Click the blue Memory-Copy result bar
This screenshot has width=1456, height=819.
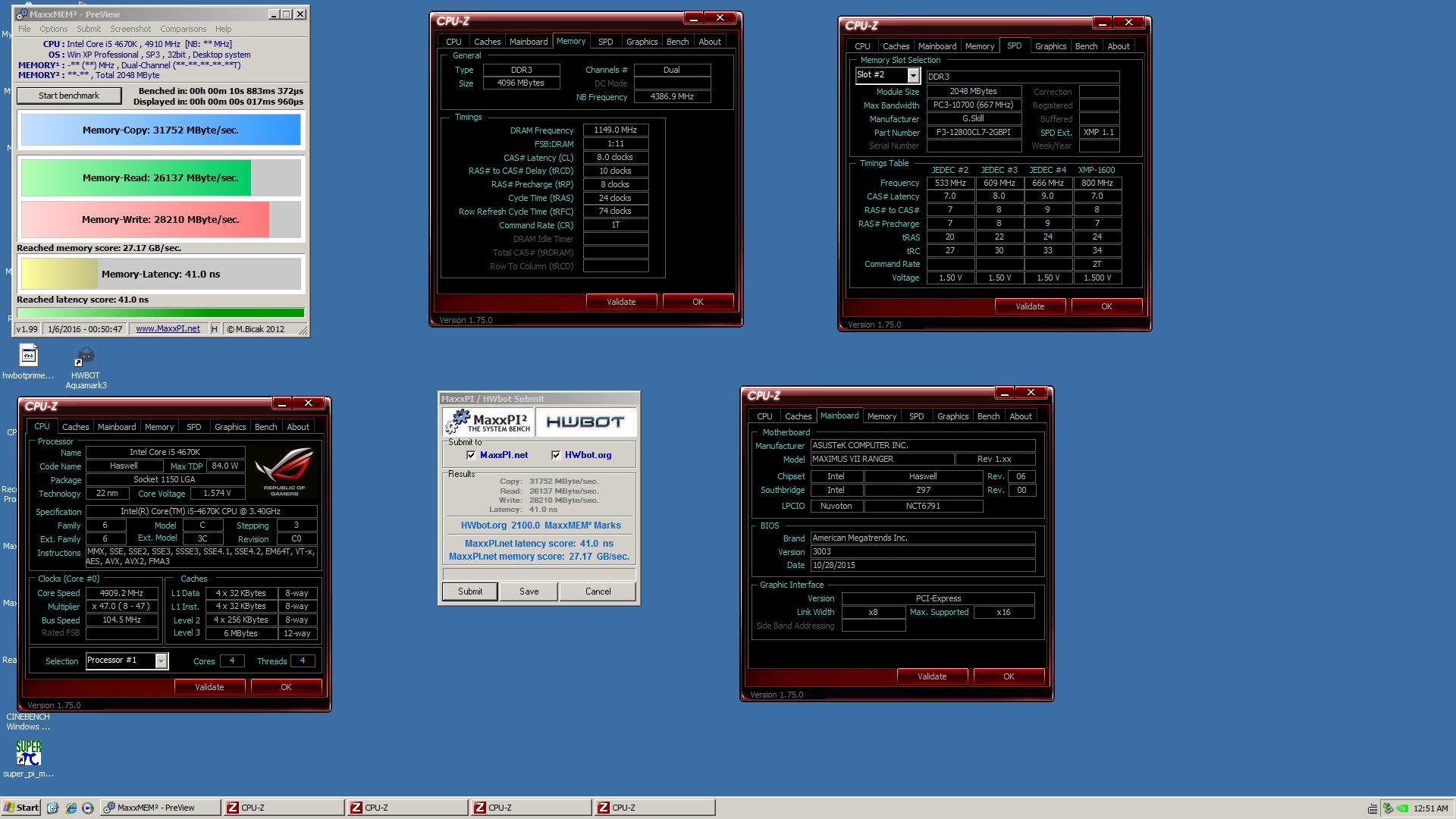[161, 130]
